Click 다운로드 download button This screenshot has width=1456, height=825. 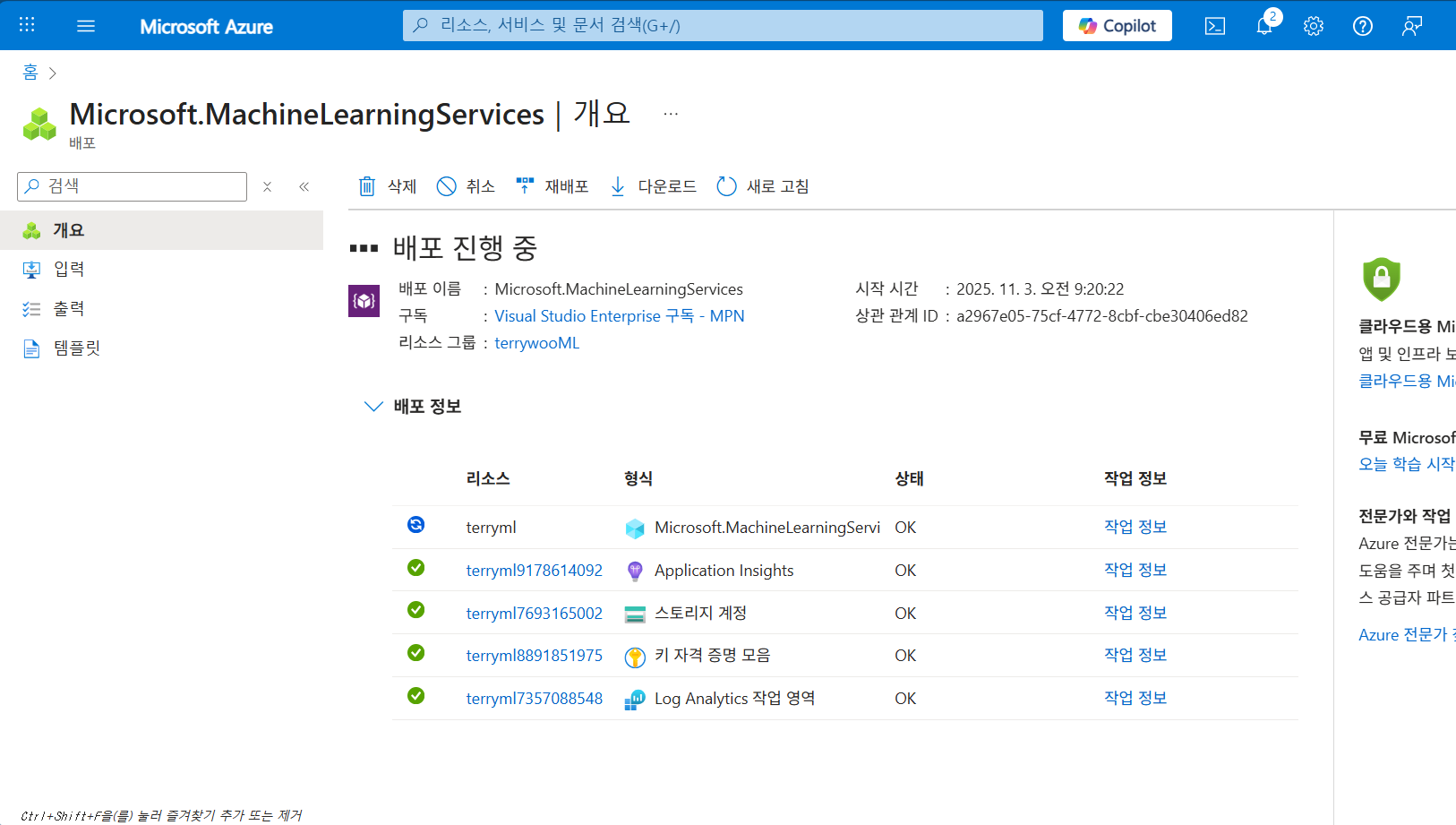(653, 186)
